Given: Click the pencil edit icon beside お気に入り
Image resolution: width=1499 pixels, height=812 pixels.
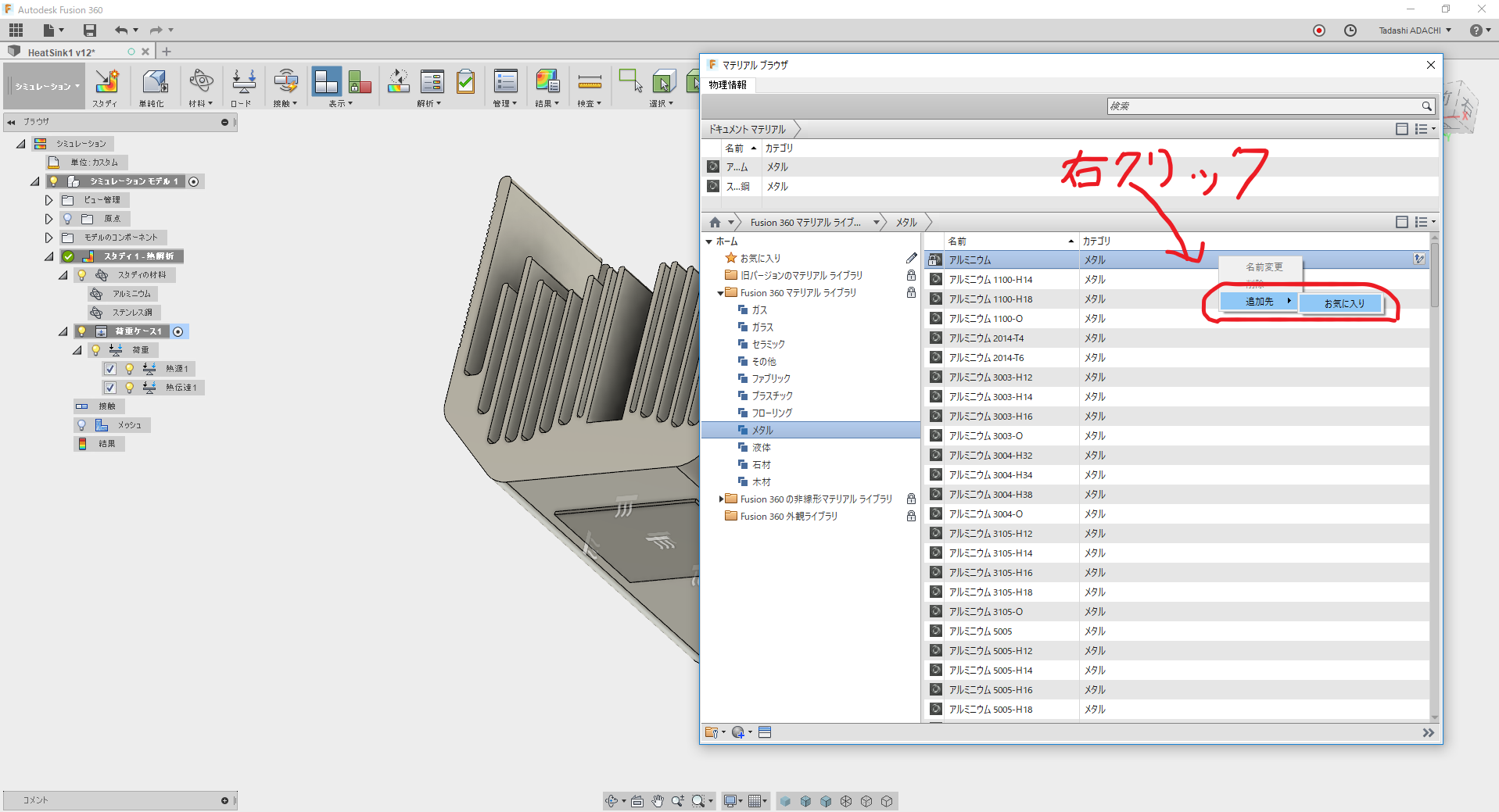Looking at the screenshot, I should coord(911,258).
